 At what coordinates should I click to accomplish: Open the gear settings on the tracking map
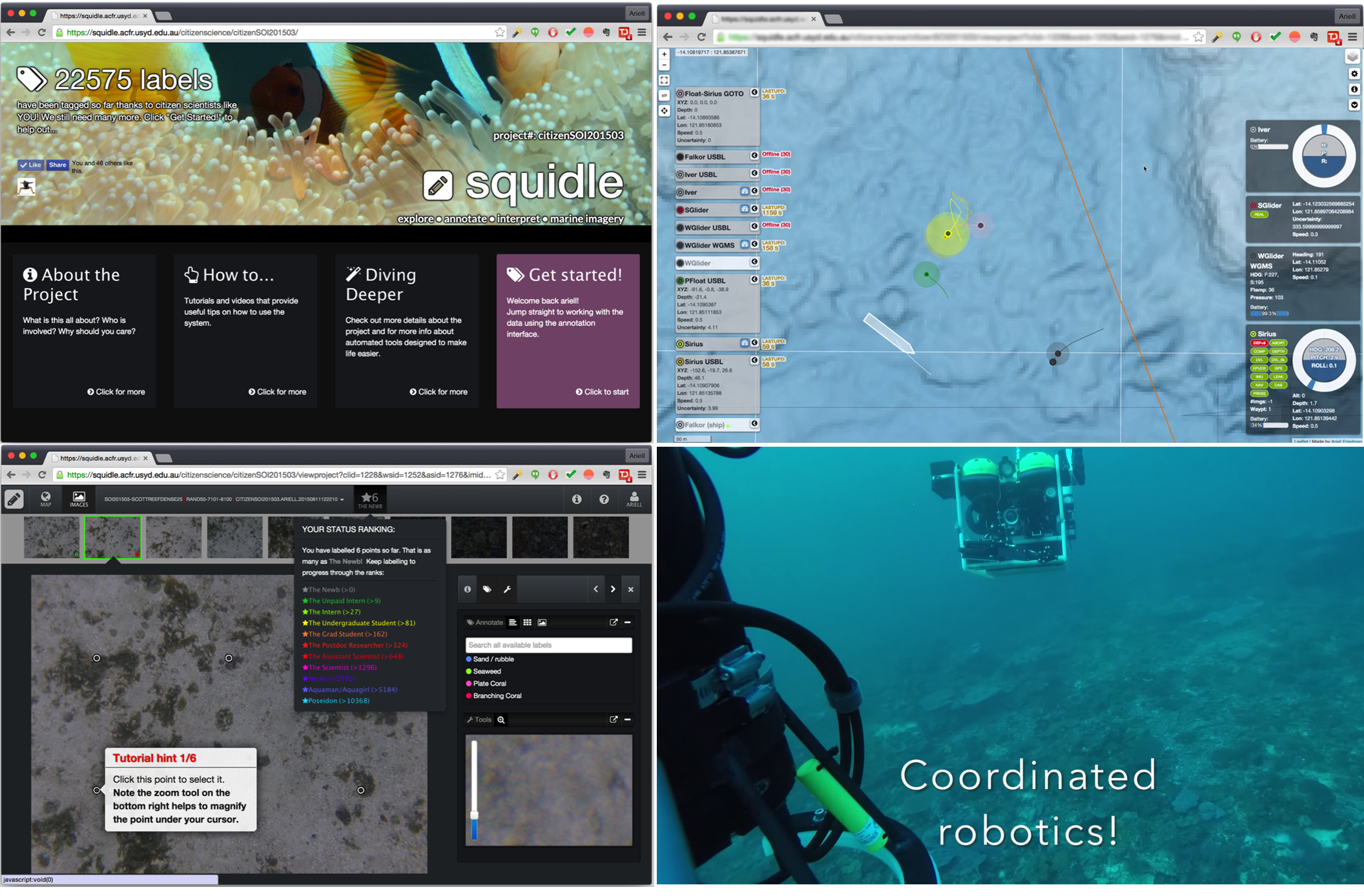(1354, 74)
